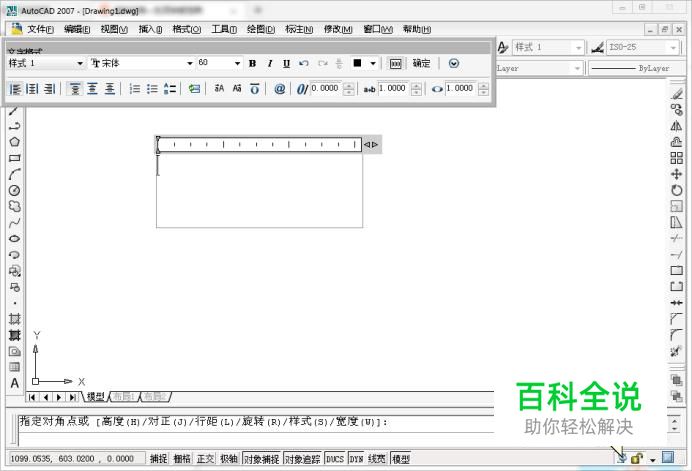Apply bulleted list formatting

pos(152,89)
